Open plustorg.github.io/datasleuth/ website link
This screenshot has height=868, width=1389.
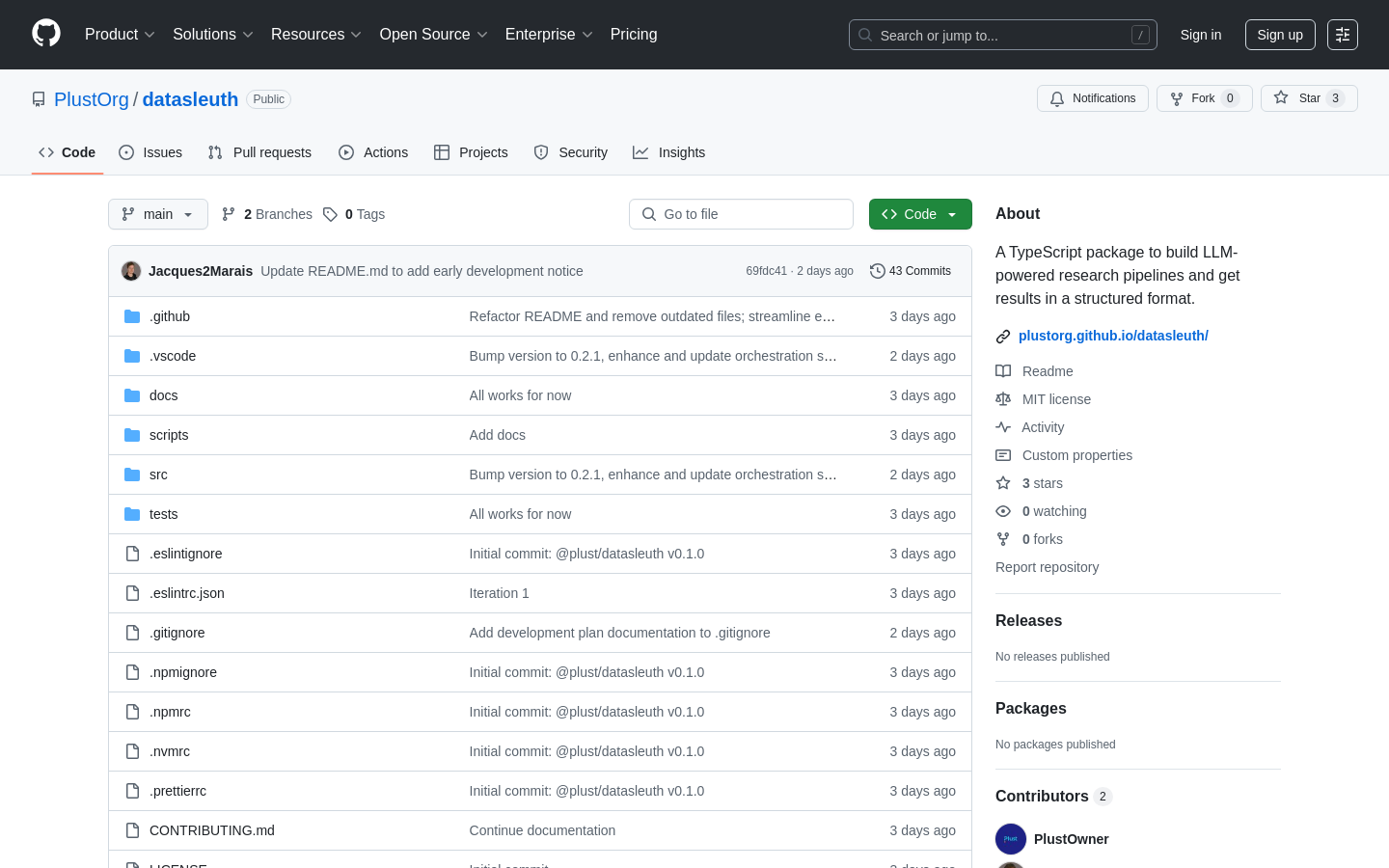click(x=1113, y=336)
